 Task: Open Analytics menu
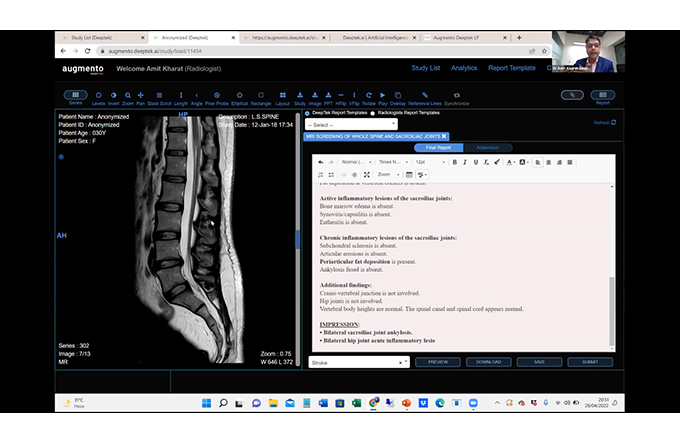point(464,68)
